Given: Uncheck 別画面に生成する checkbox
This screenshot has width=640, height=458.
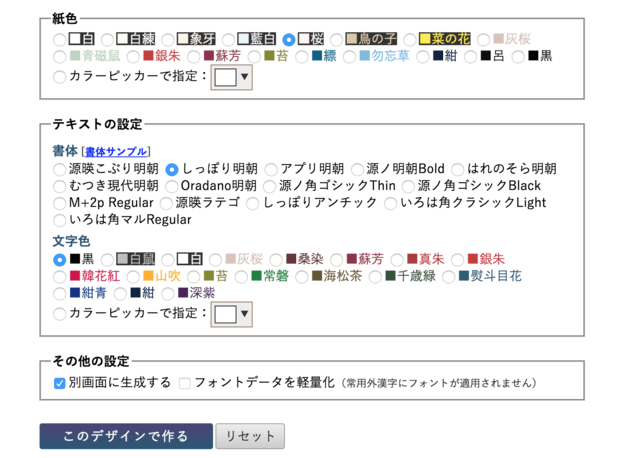Looking at the screenshot, I should (59, 383).
